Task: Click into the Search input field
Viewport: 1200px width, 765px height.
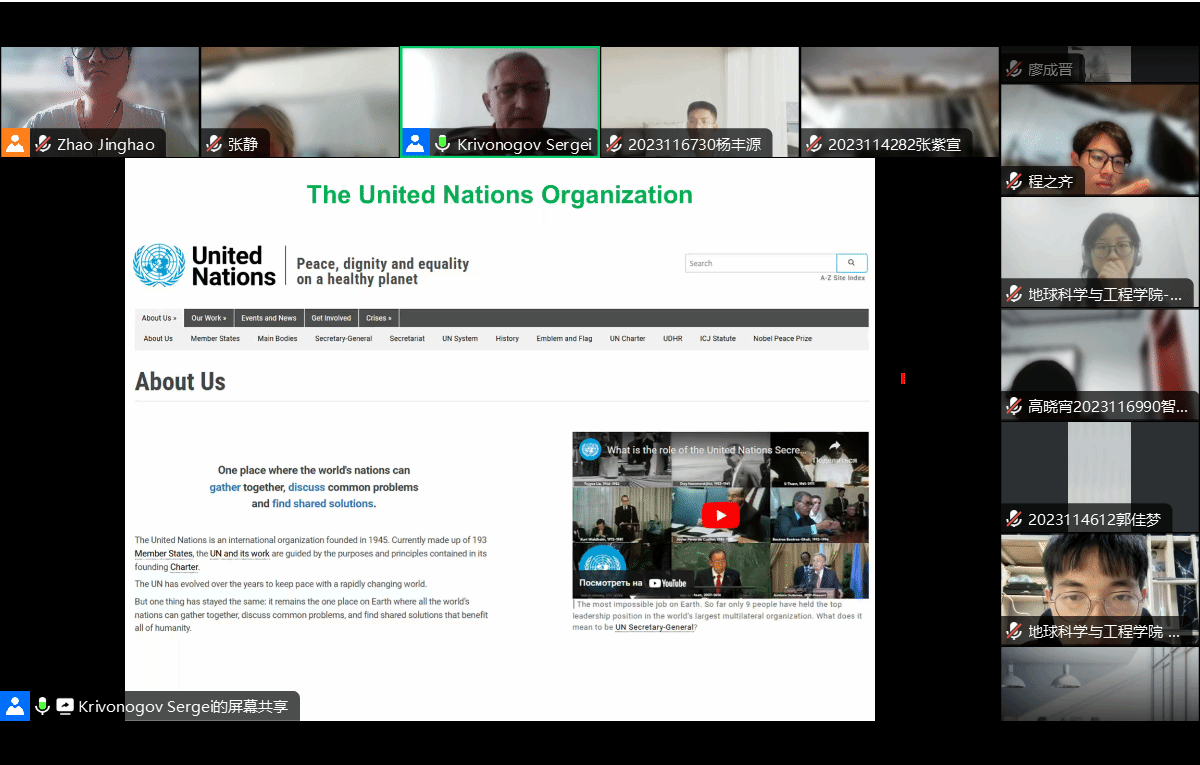Action: (x=759, y=263)
